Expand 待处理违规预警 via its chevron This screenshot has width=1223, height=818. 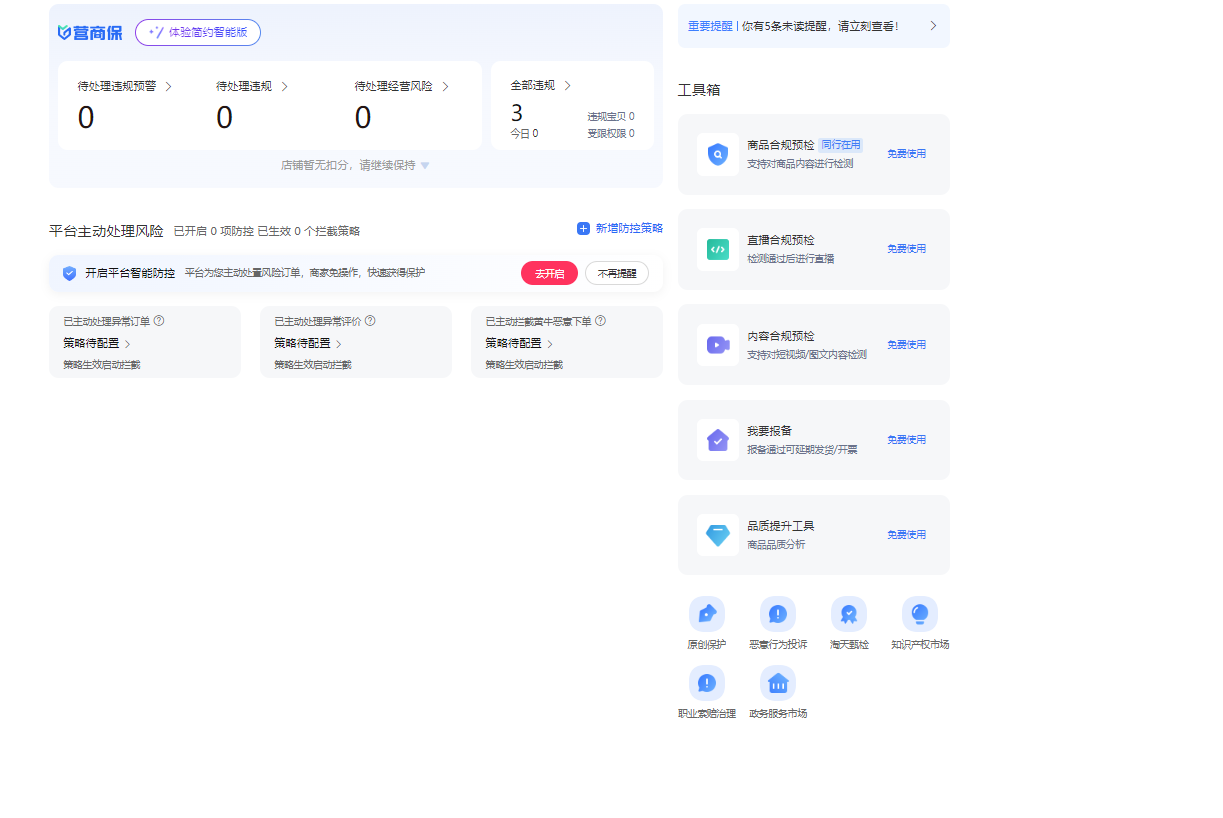(x=168, y=87)
